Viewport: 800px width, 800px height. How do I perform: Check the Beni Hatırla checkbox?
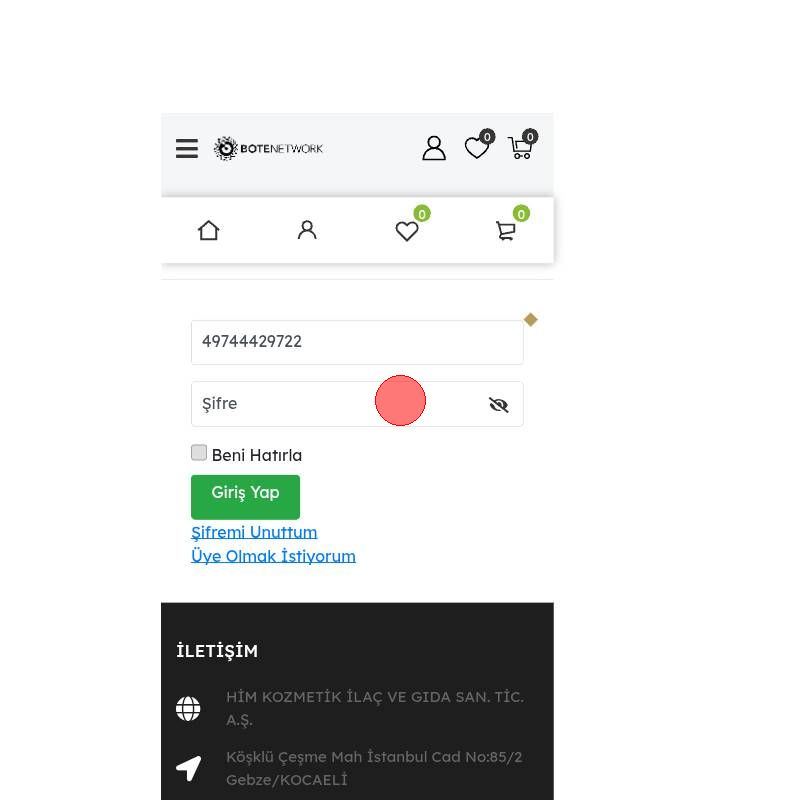pos(199,453)
